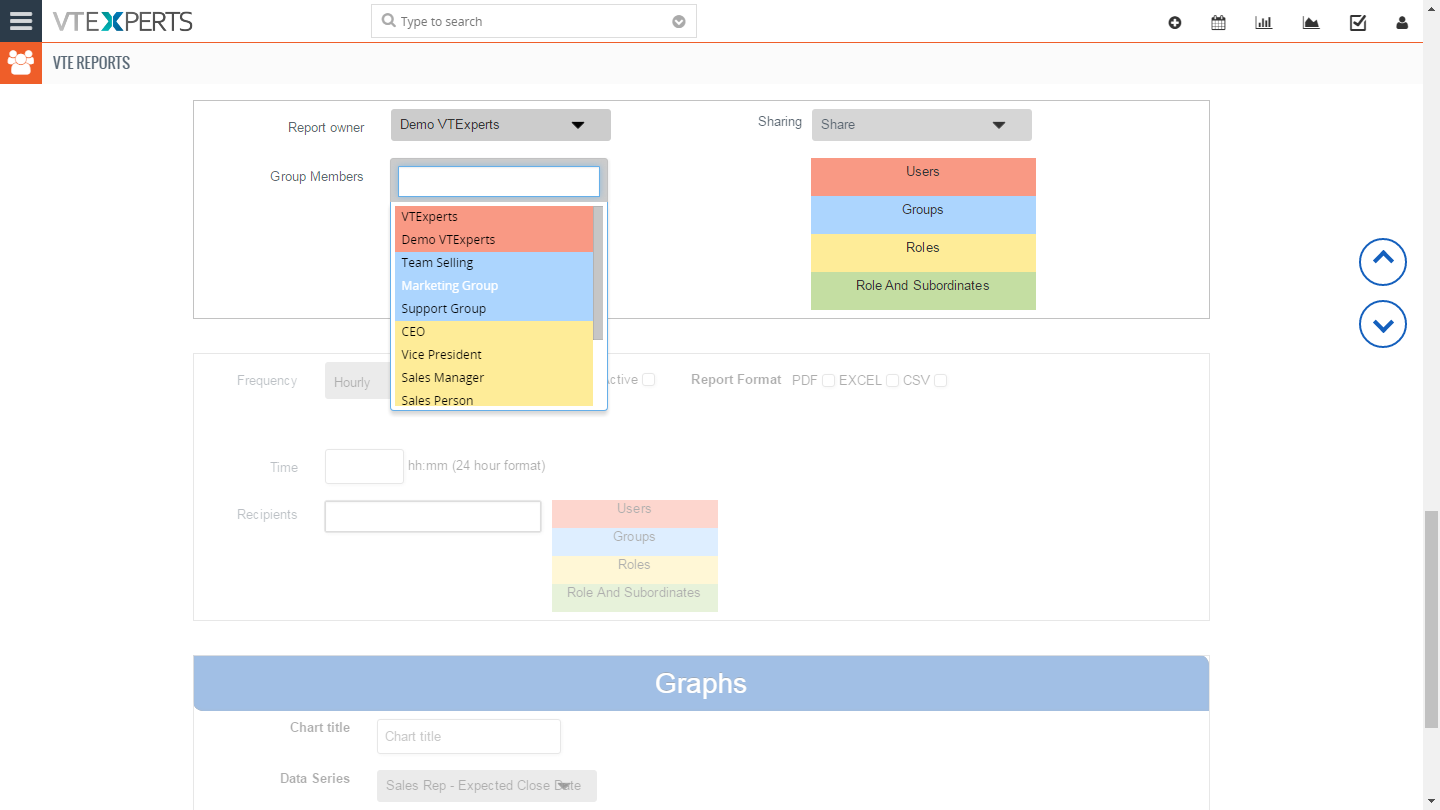Image resolution: width=1440 pixels, height=810 pixels.
Task: Focus the Group Members search field
Action: (499, 181)
